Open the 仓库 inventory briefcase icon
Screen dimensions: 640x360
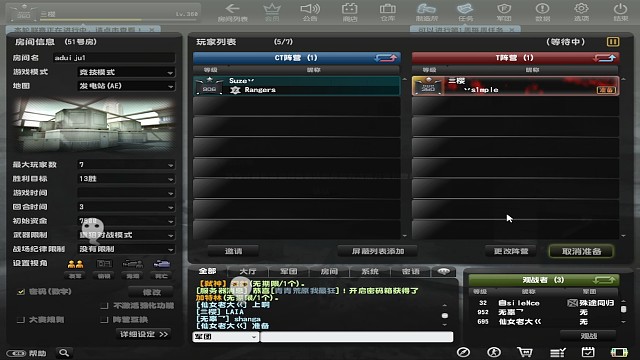click(x=388, y=12)
